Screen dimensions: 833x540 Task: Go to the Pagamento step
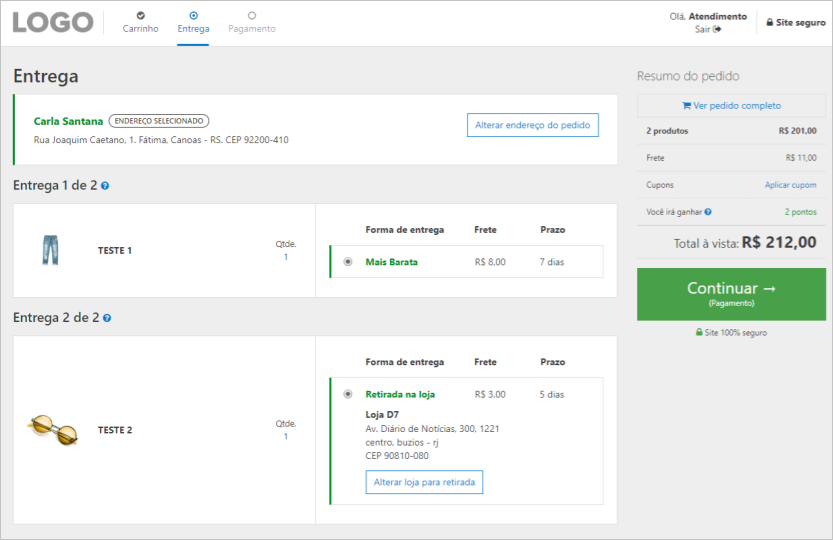tap(252, 23)
